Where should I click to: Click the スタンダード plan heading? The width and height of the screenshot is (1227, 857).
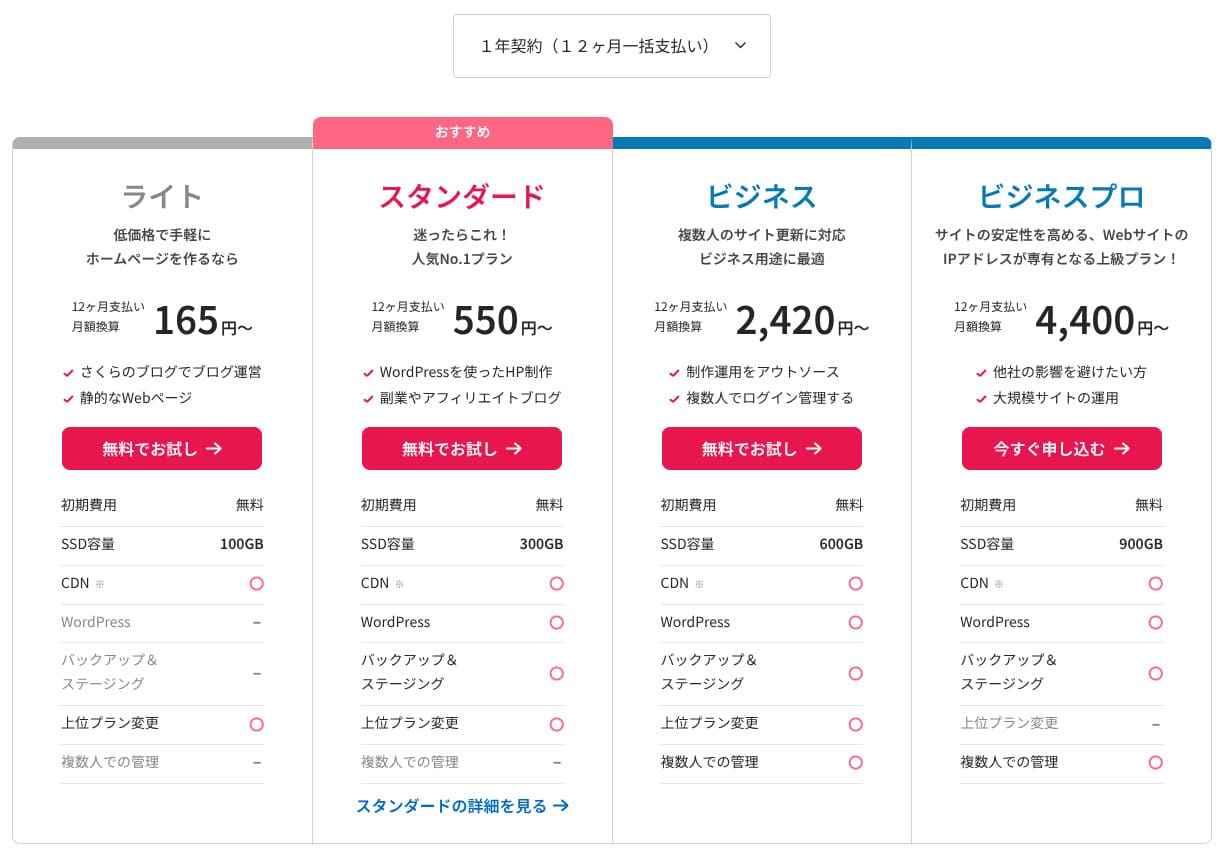[462, 196]
